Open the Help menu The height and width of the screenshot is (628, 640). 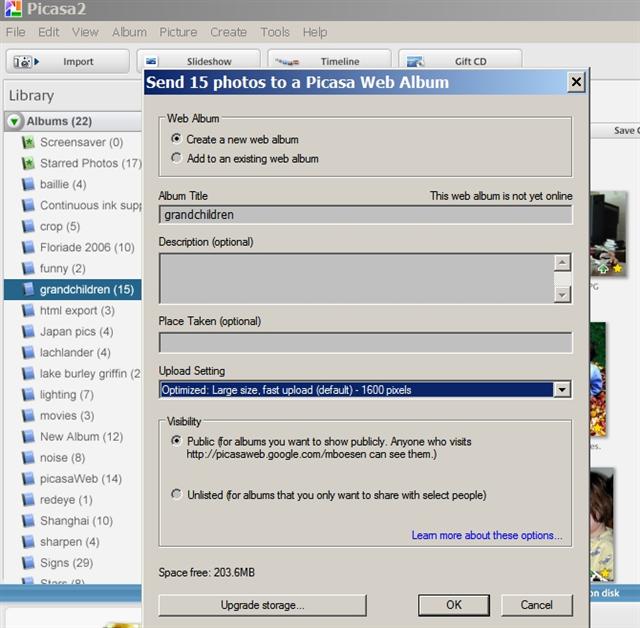click(x=315, y=32)
